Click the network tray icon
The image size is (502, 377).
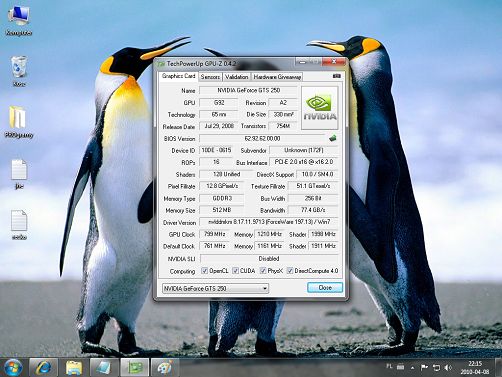tap(436, 367)
